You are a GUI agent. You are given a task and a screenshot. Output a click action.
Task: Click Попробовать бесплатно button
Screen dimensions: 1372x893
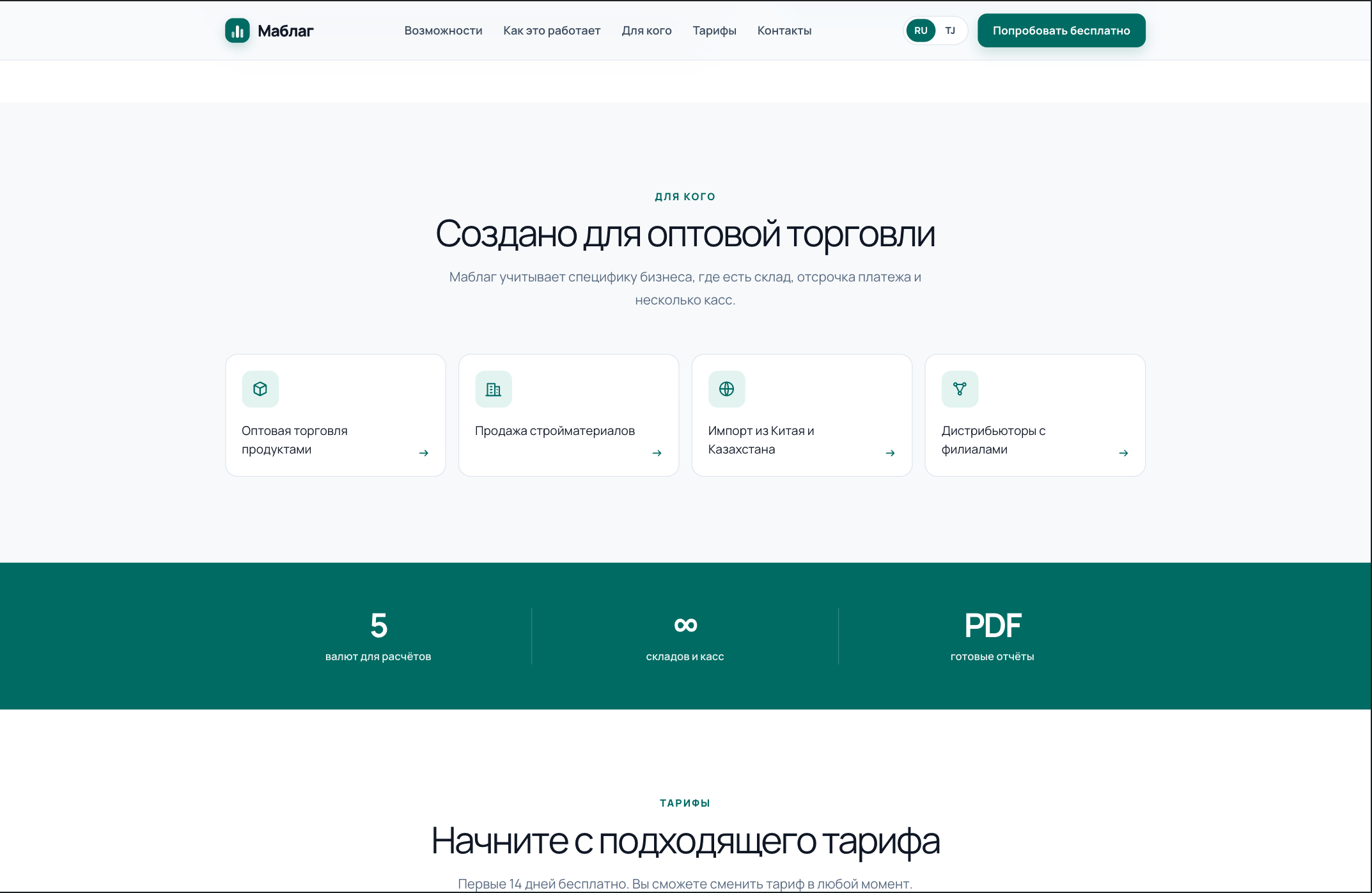[x=1061, y=31]
